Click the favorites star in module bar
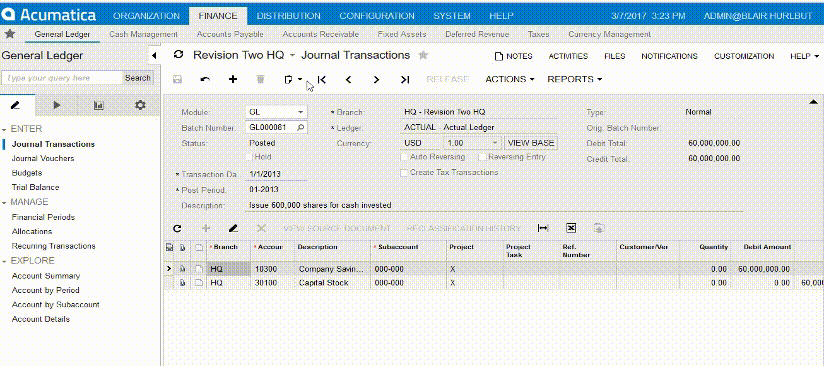The width and height of the screenshot is (824, 366). coord(9,34)
